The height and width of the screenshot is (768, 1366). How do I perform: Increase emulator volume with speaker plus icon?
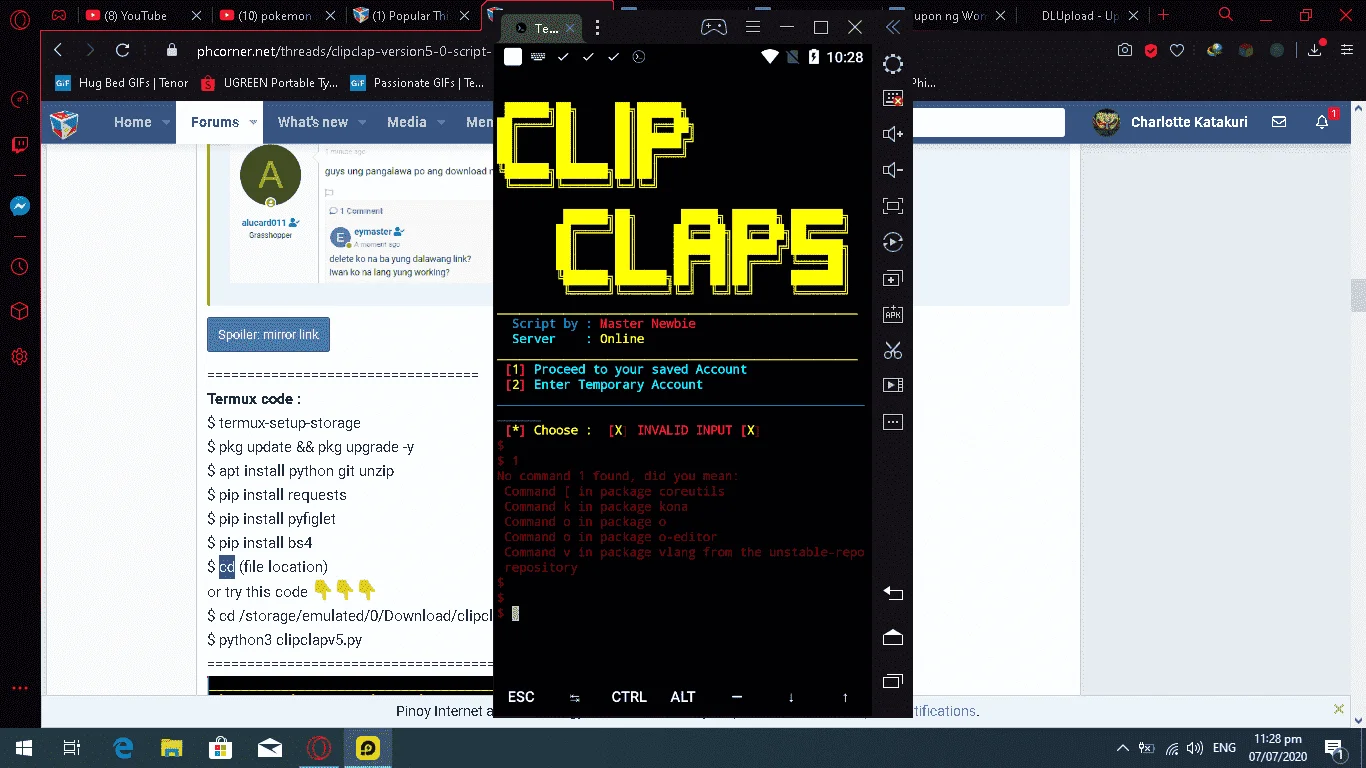[x=893, y=134]
